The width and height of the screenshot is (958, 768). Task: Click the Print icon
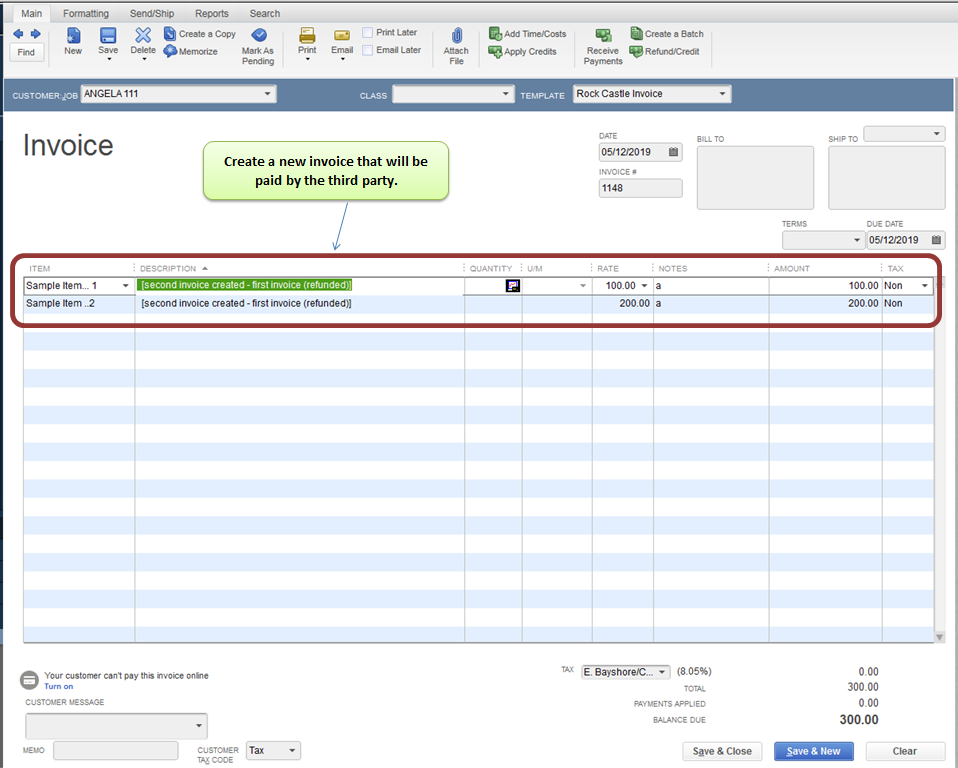(x=307, y=35)
